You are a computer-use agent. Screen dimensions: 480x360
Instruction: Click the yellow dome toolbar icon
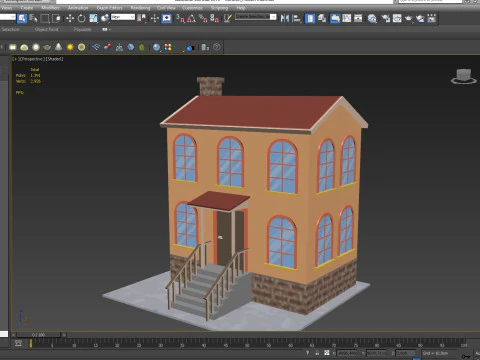click(x=24, y=47)
